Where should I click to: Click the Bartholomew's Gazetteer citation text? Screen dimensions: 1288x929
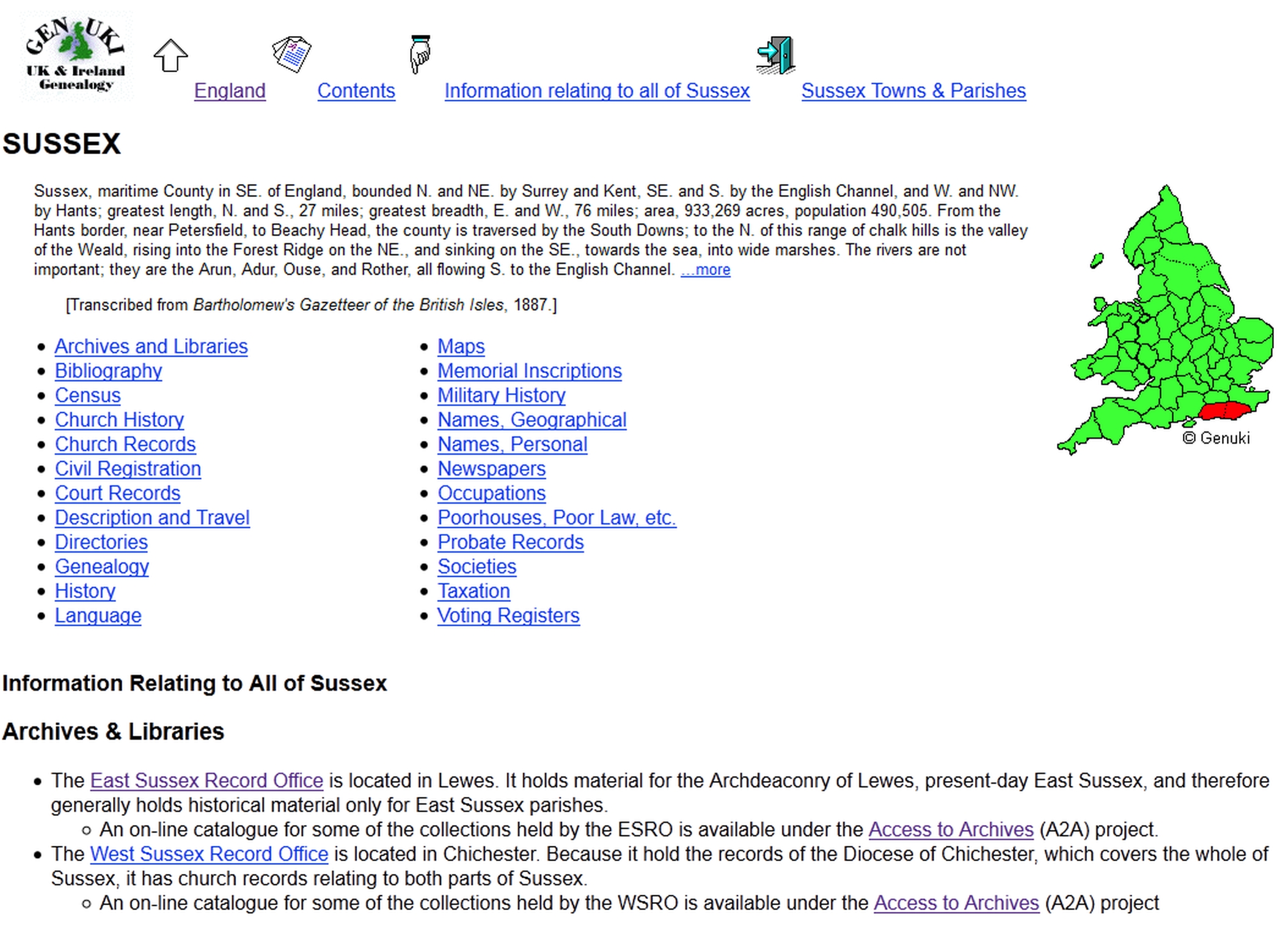[311, 305]
